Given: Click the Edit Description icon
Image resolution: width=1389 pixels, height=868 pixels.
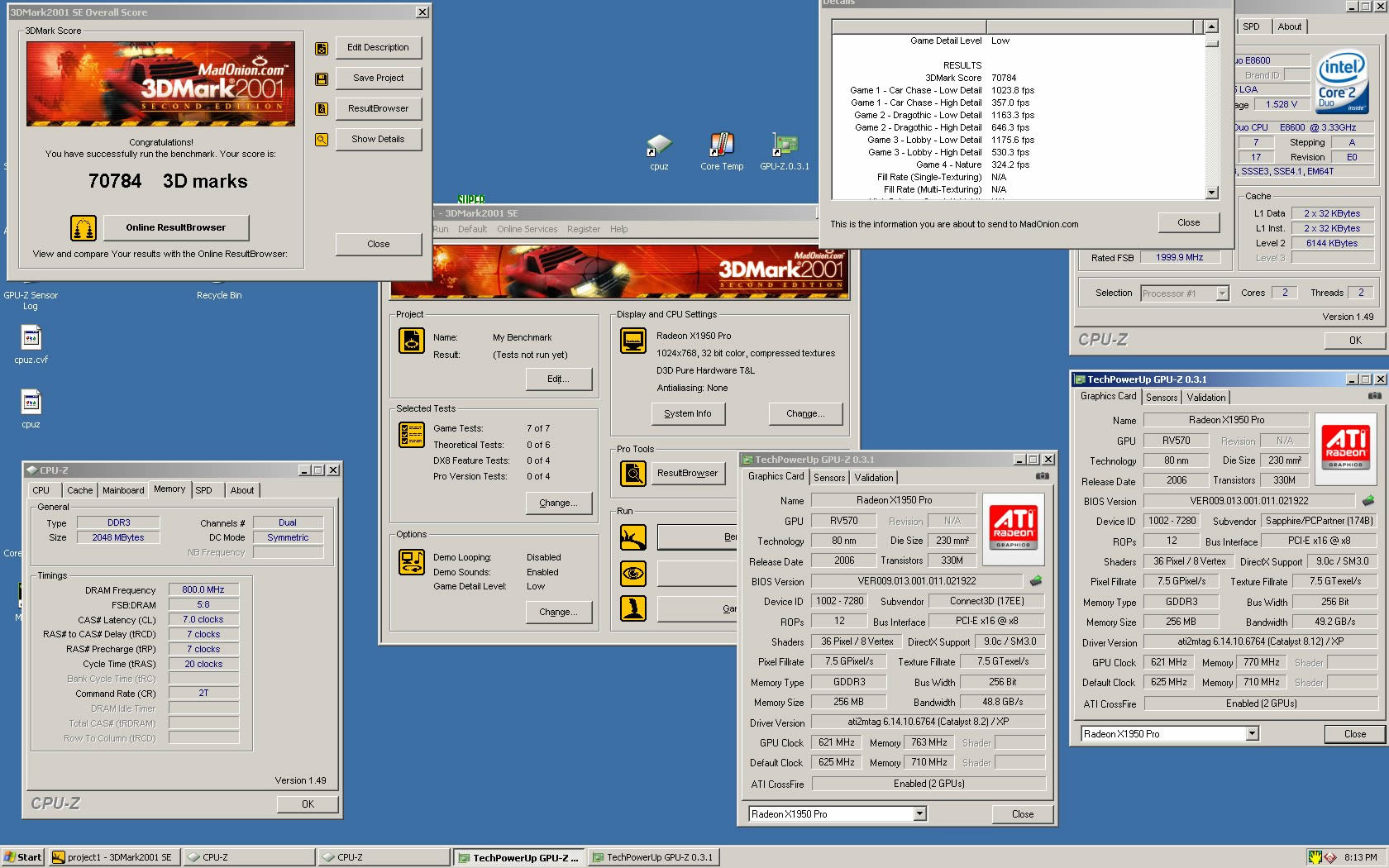Looking at the screenshot, I should click(x=322, y=49).
